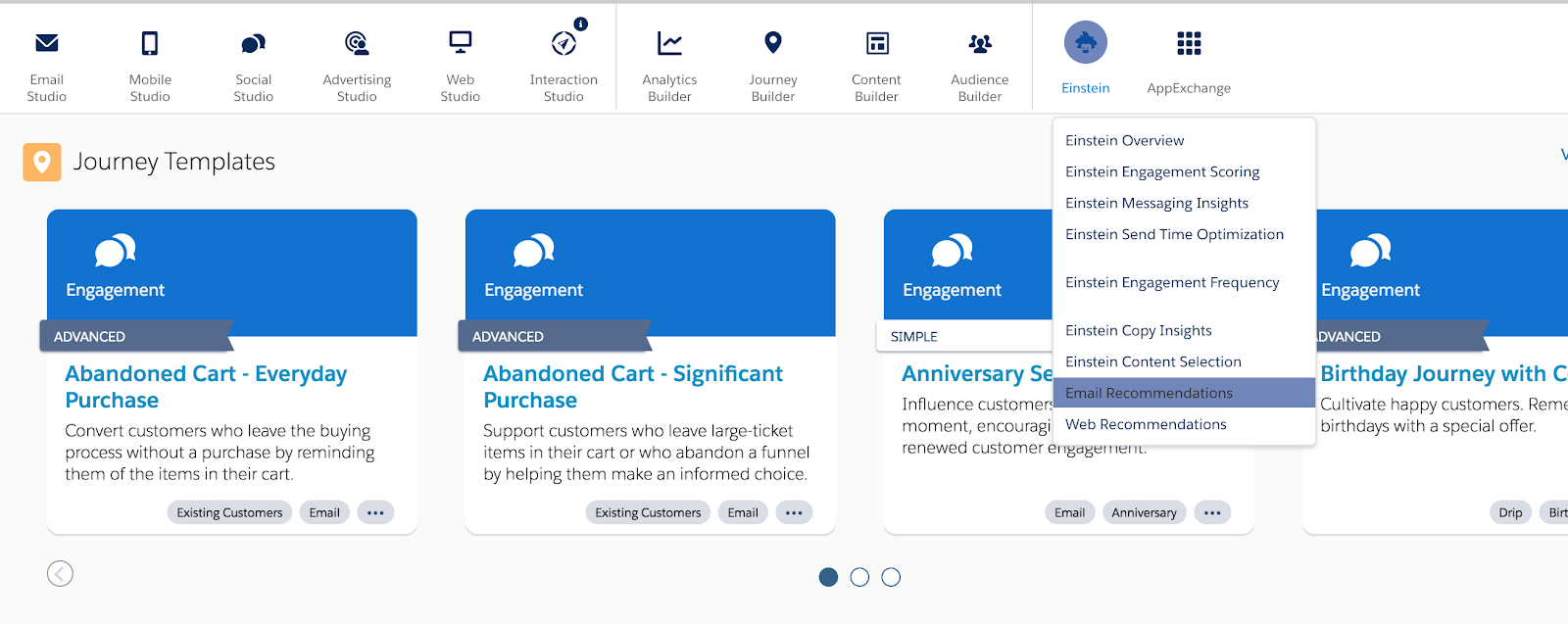Show more tags on Abandoned Cart Everyday card
The width and height of the screenshot is (1568, 624).
tap(375, 512)
